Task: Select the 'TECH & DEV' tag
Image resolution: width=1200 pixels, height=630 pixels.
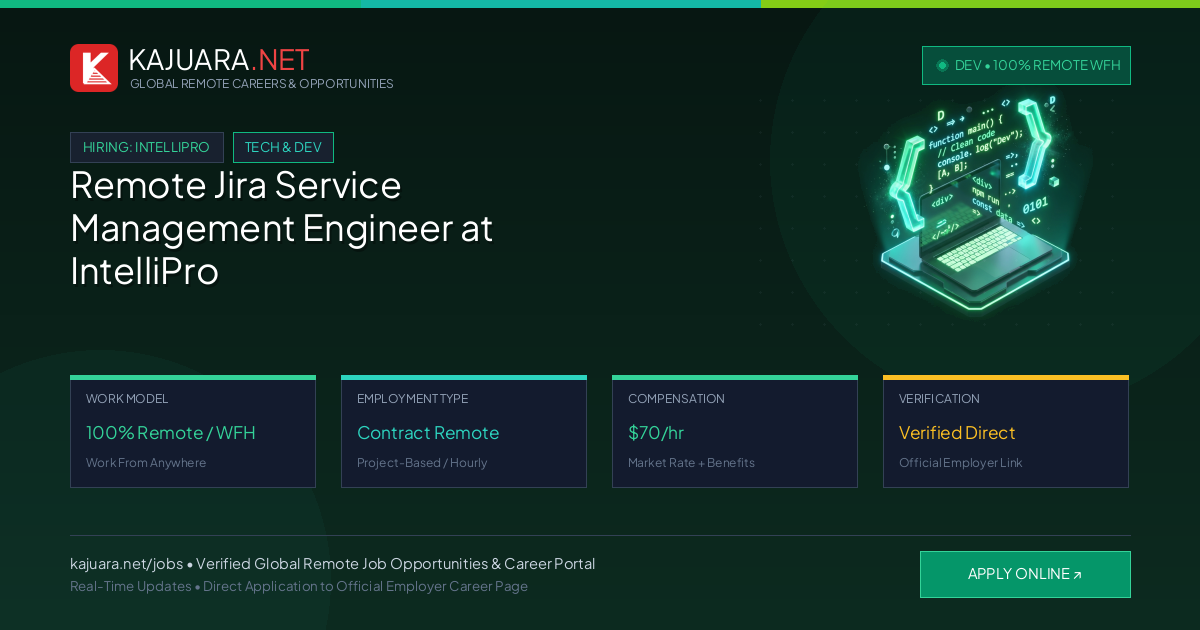Action: pyautogui.click(x=283, y=147)
